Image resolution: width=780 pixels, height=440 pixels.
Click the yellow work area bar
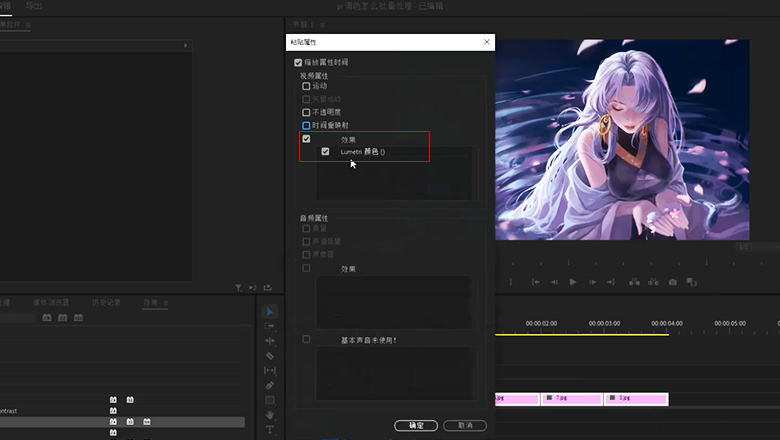[x=582, y=335]
